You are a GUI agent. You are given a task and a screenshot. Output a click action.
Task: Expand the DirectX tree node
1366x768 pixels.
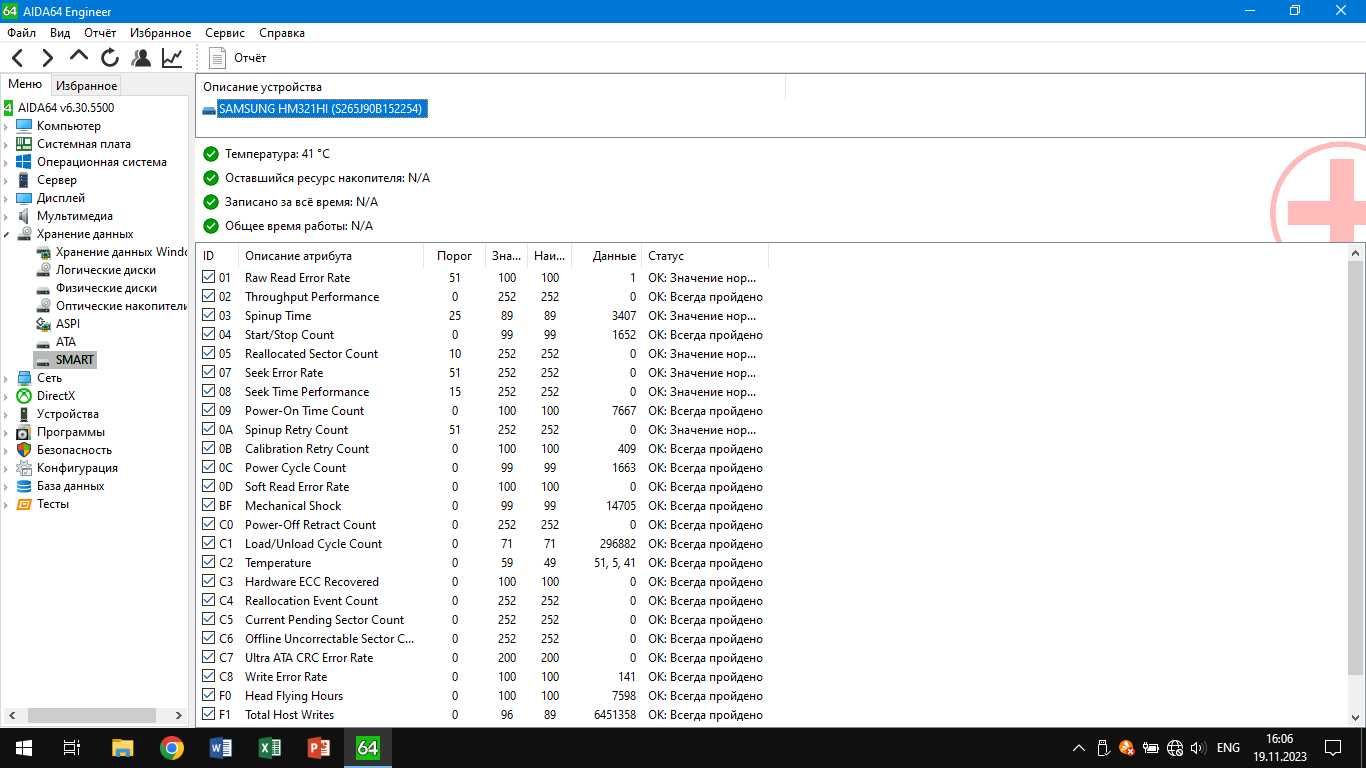7,396
